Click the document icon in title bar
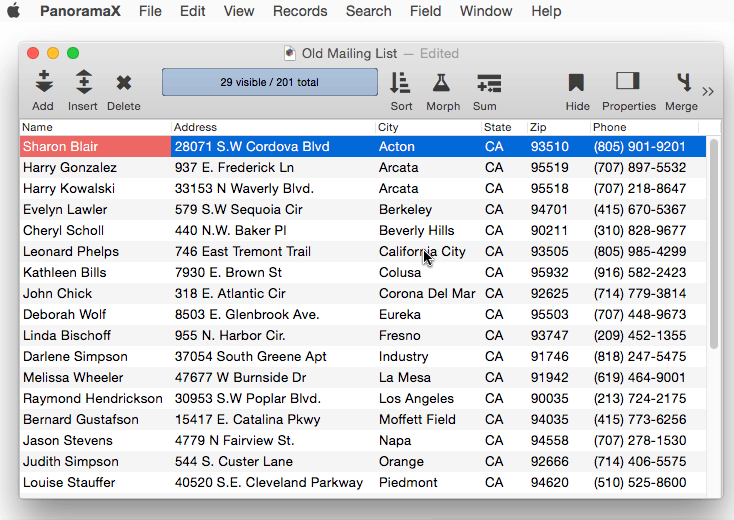This screenshot has height=520, width=734. pos(290,53)
